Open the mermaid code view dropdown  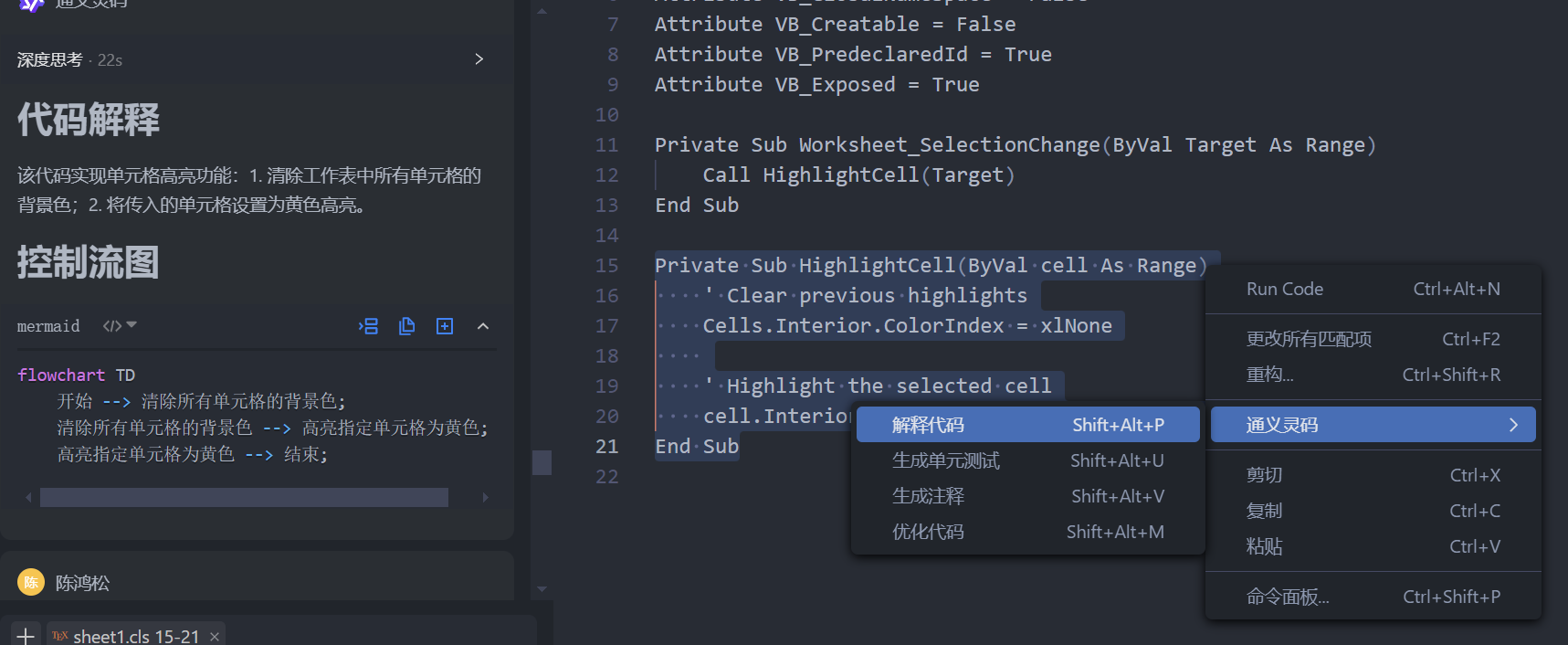coord(120,325)
